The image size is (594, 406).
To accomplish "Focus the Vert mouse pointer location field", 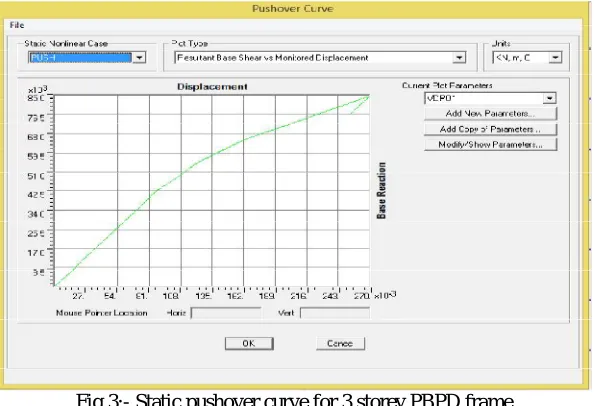I will (x=335, y=313).
